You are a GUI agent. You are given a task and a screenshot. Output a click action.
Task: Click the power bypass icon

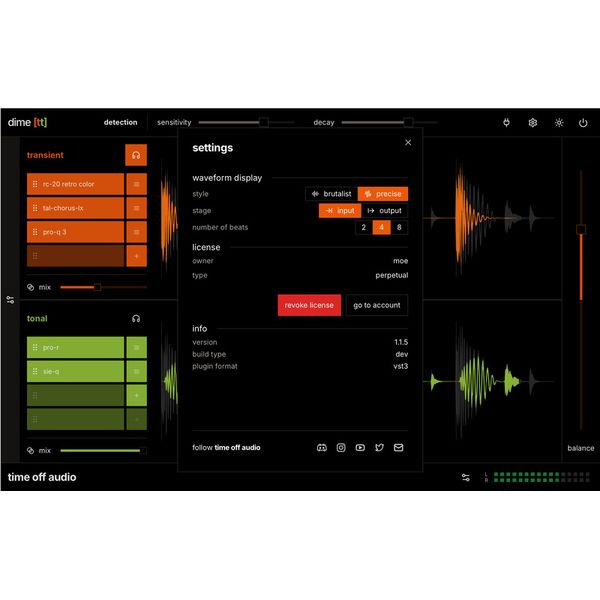click(584, 123)
